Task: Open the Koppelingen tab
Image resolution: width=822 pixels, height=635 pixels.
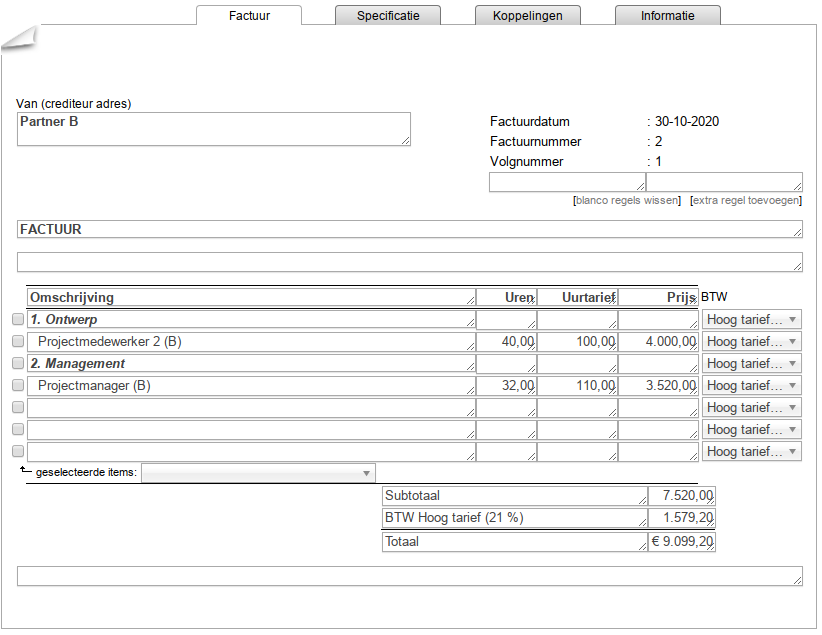Action: coord(527,16)
